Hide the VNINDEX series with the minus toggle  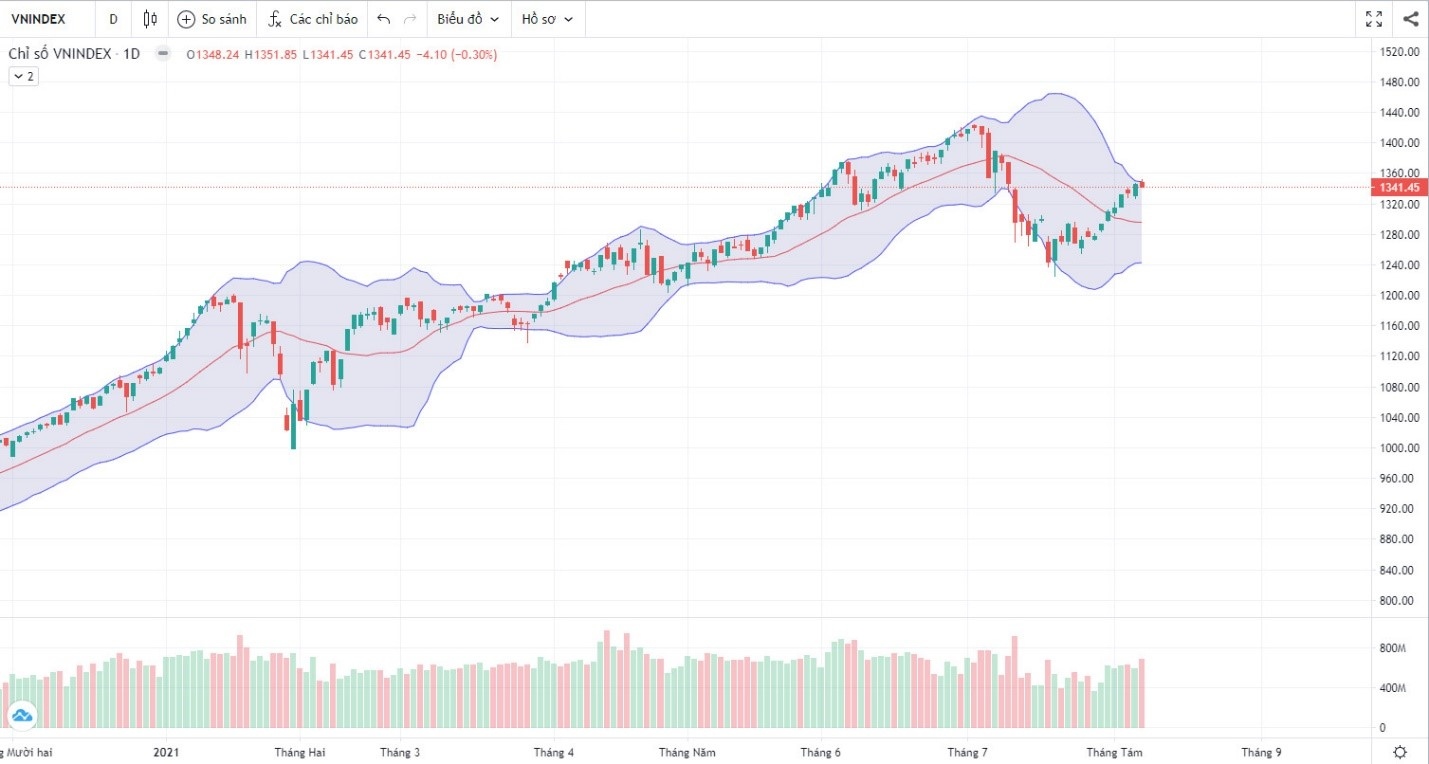pyautogui.click(x=162, y=54)
